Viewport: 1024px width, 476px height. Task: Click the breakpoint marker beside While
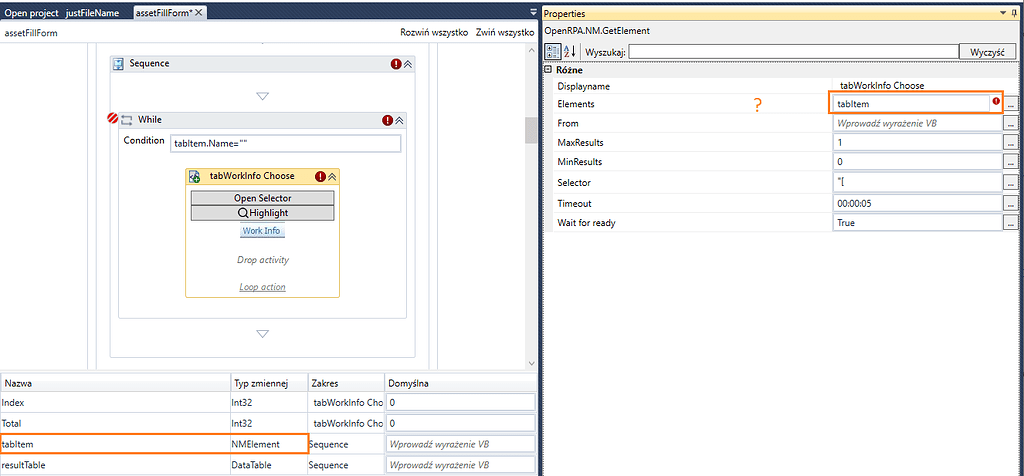coord(112,118)
